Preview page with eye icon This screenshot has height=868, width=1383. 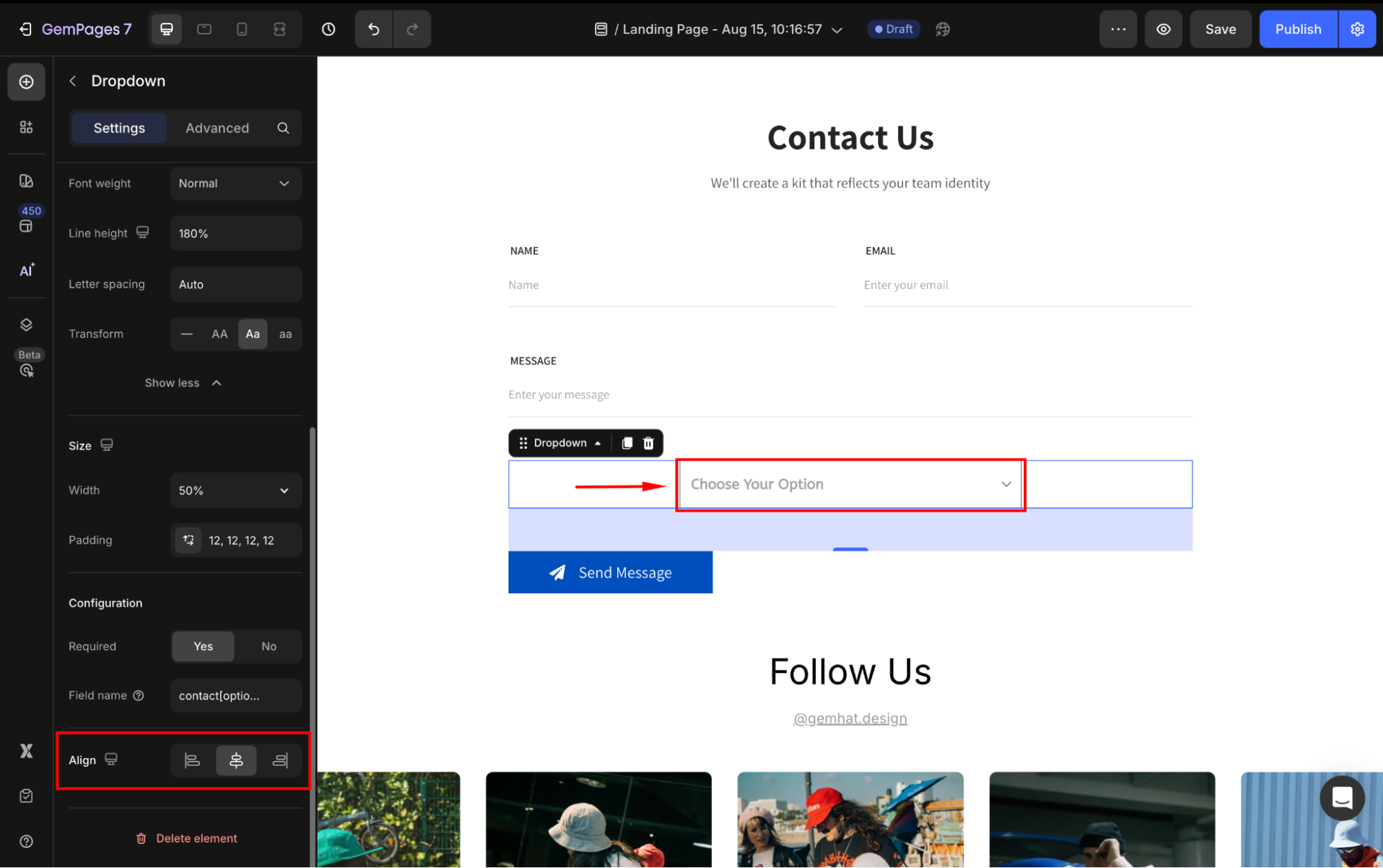click(1164, 29)
